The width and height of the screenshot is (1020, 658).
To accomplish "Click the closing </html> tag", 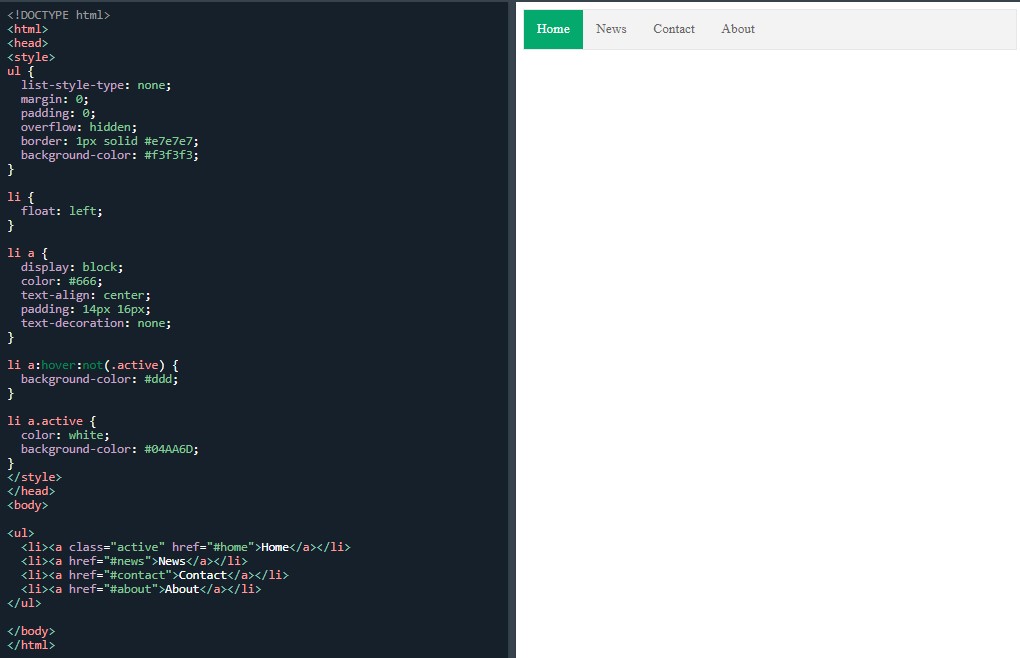I will pos(31,645).
